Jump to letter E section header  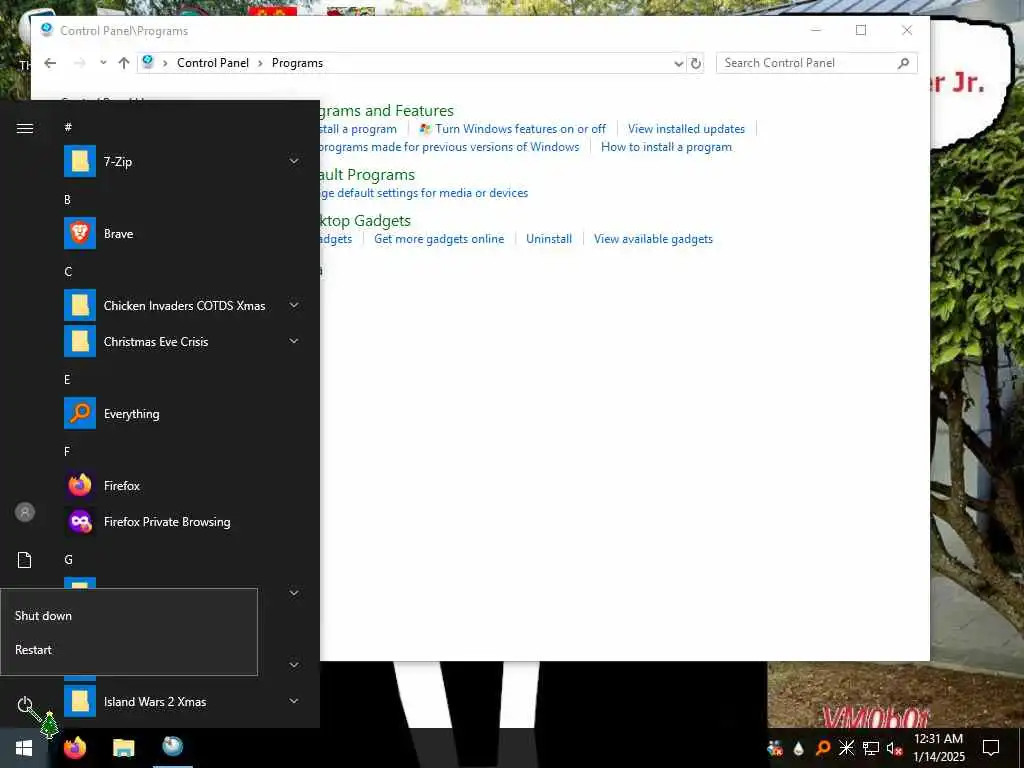pyautogui.click(x=67, y=379)
